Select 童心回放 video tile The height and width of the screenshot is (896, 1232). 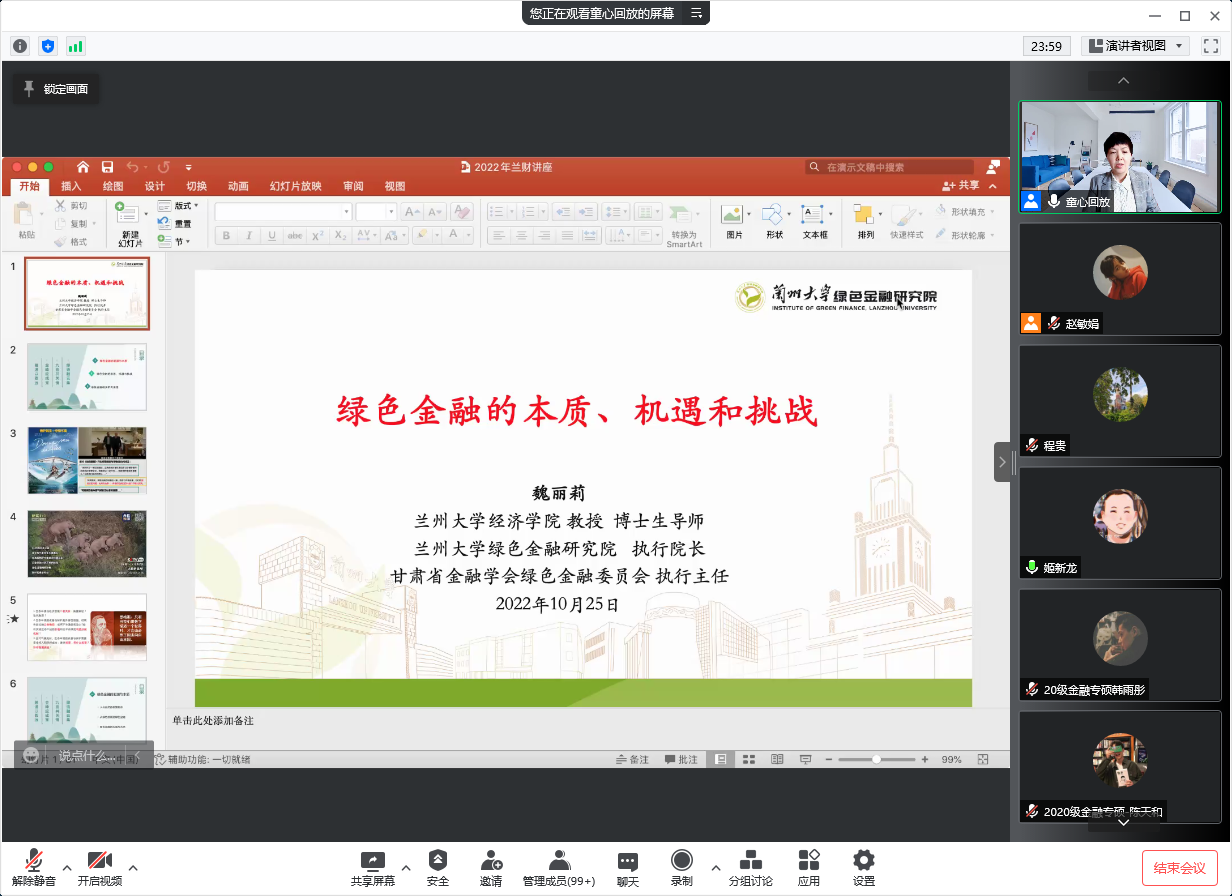click(1120, 157)
